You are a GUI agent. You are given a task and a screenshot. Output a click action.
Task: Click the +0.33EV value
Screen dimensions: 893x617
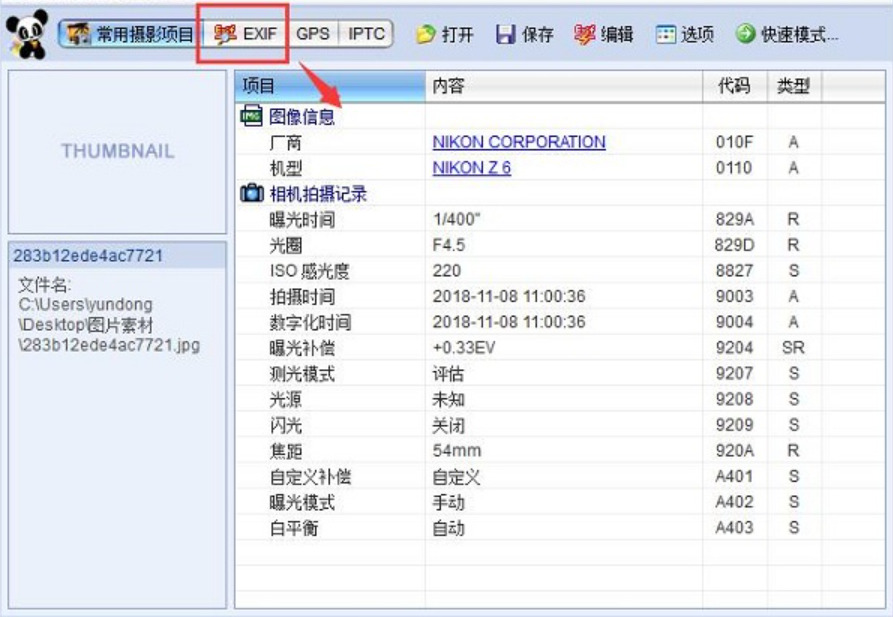[x=464, y=348]
